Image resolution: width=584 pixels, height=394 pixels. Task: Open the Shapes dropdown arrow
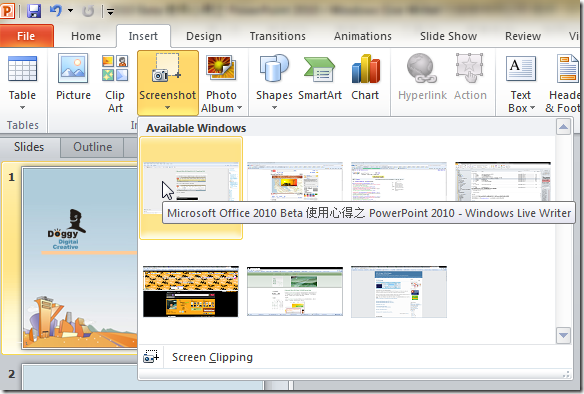[x=274, y=108]
